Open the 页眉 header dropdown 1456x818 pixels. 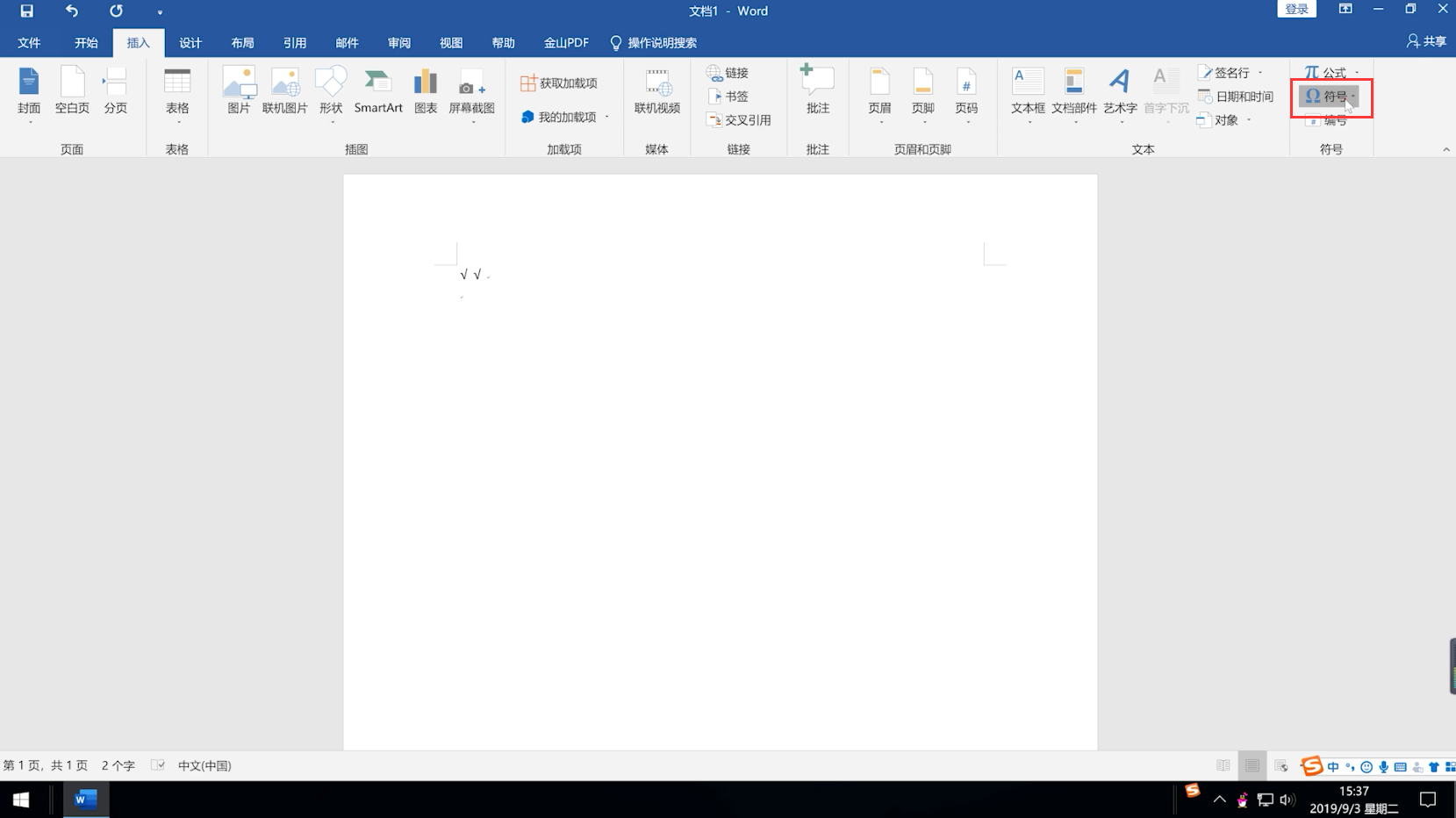[x=879, y=93]
